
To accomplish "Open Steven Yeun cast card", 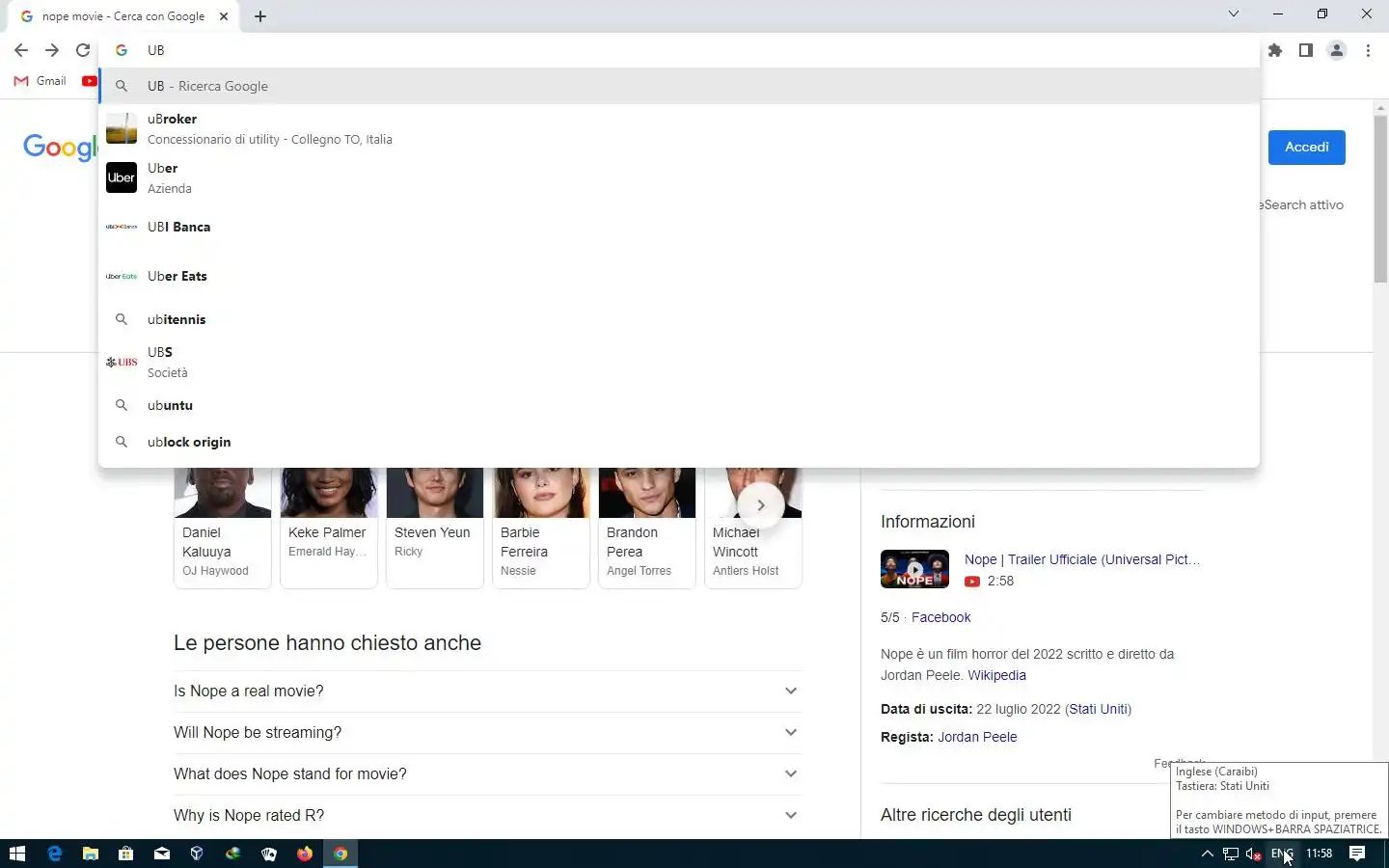I will [435, 528].
